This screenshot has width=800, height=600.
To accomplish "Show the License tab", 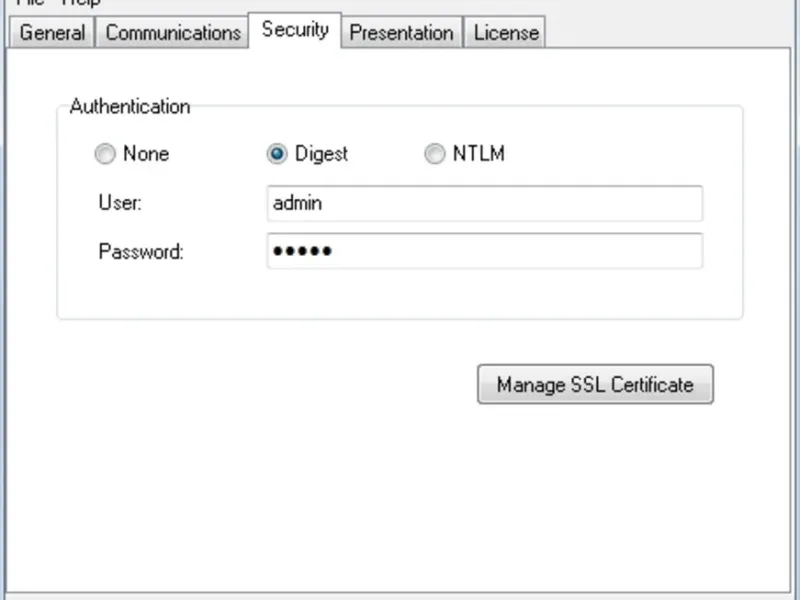I will [506, 33].
